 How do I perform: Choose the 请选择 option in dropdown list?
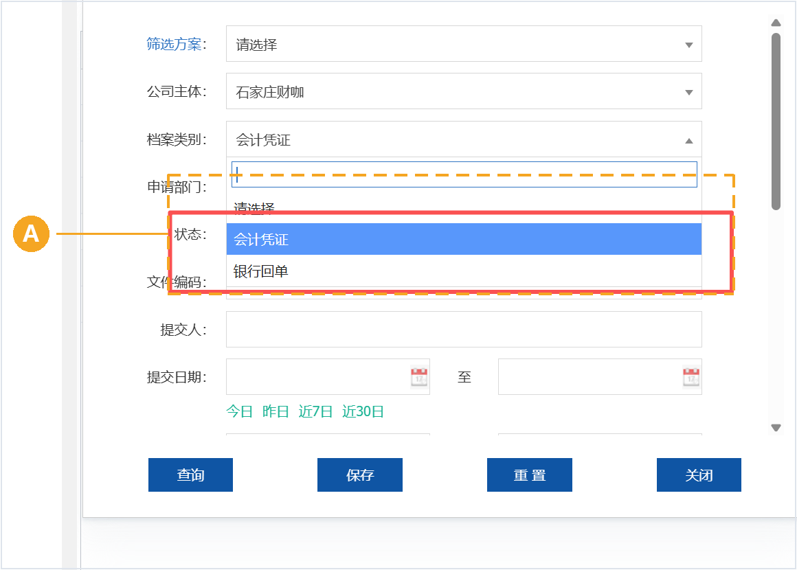(464, 207)
